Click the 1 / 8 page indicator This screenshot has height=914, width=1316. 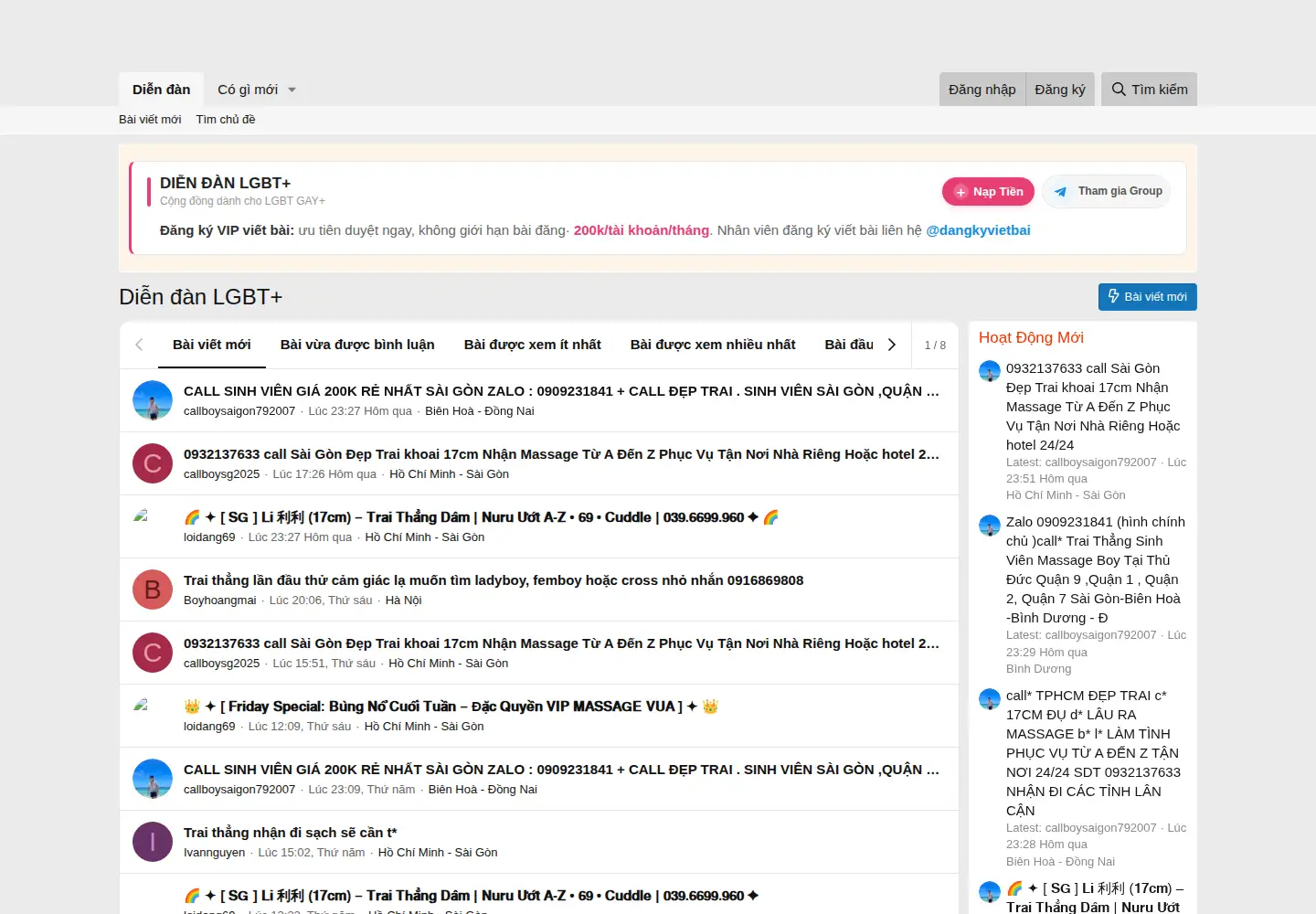[935, 345]
